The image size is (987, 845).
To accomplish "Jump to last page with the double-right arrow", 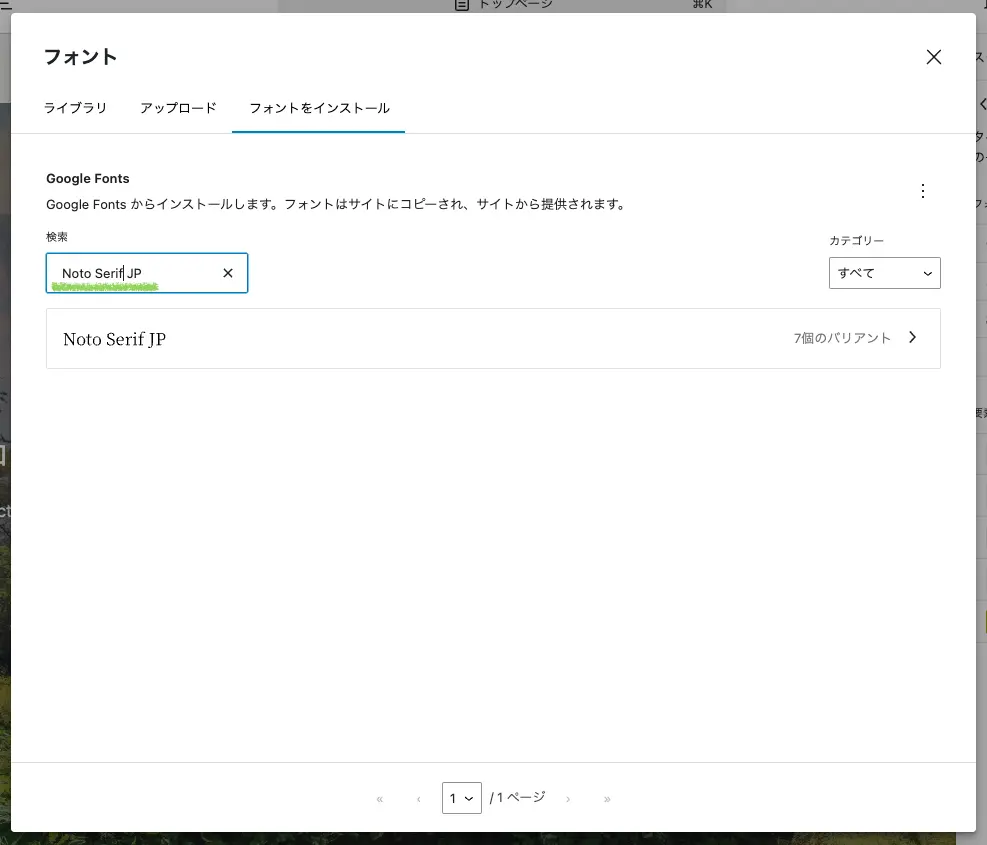I will [x=607, y=799].
